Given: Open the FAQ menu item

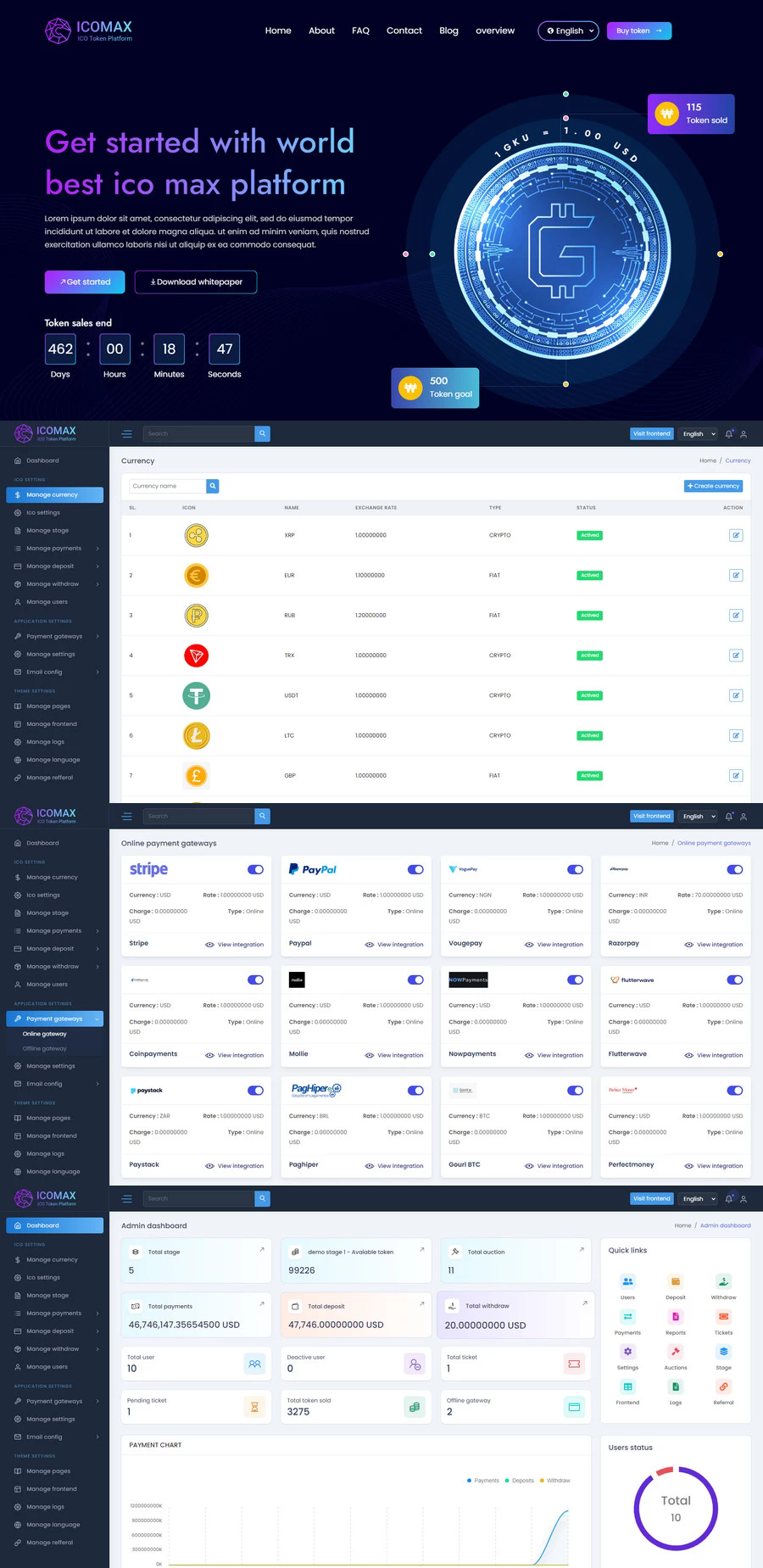Looking at the screenshot, I should pos(360,31).
